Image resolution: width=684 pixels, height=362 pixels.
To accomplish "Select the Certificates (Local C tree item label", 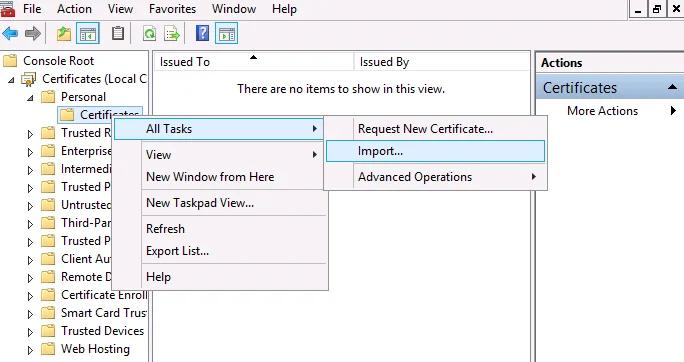I will tap(94, 79).
